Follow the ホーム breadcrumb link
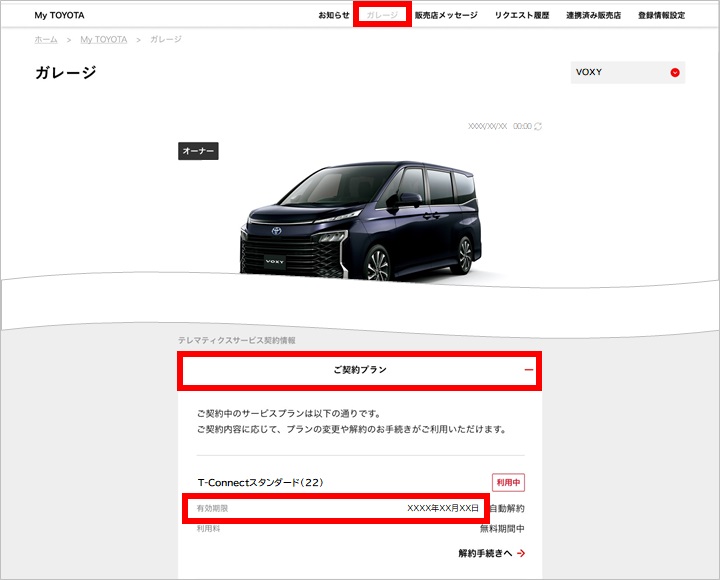The height and width of the screenshot is (580, 720). [x=46, y=39]
